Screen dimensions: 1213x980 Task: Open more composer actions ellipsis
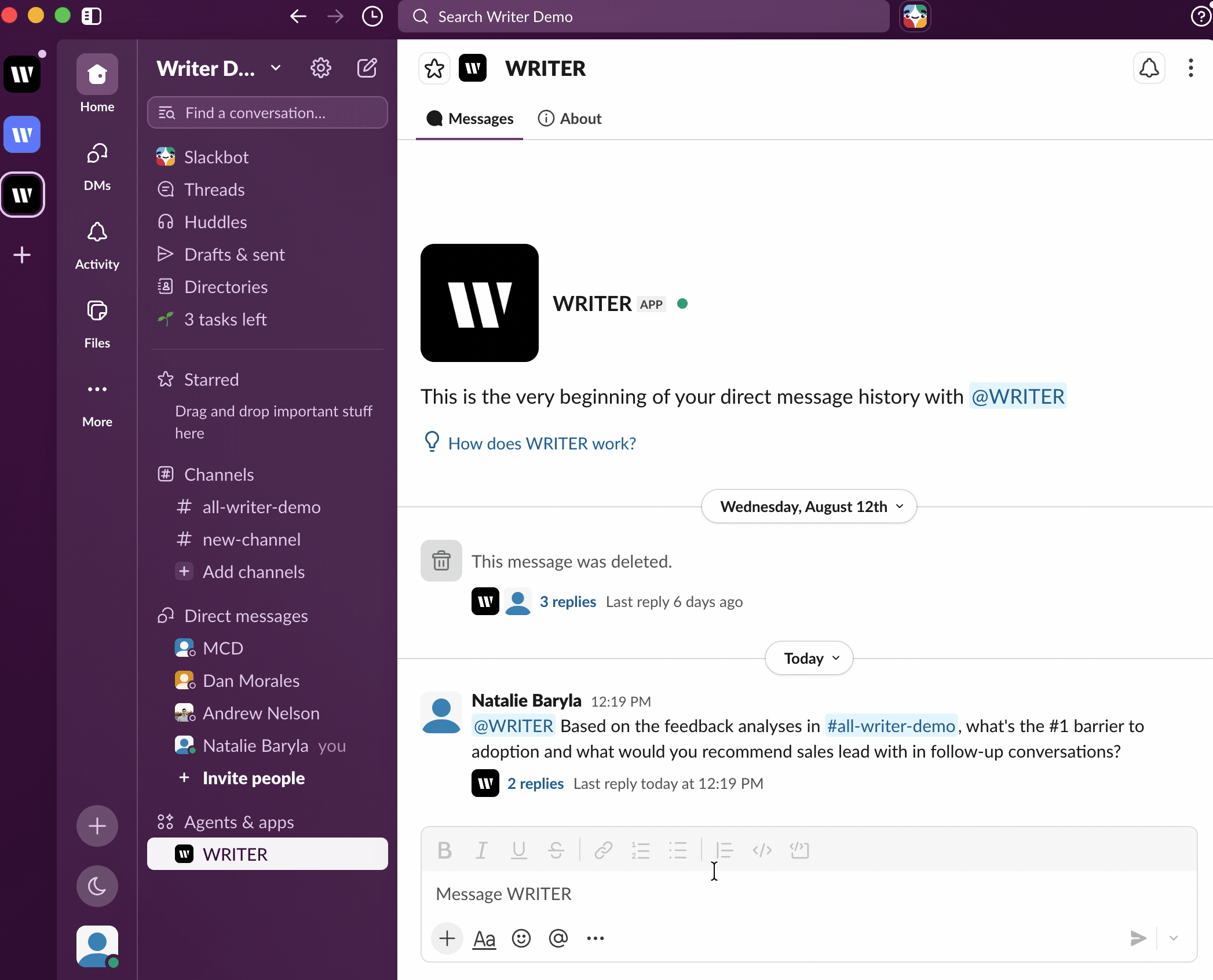click(x=595, y=938)
